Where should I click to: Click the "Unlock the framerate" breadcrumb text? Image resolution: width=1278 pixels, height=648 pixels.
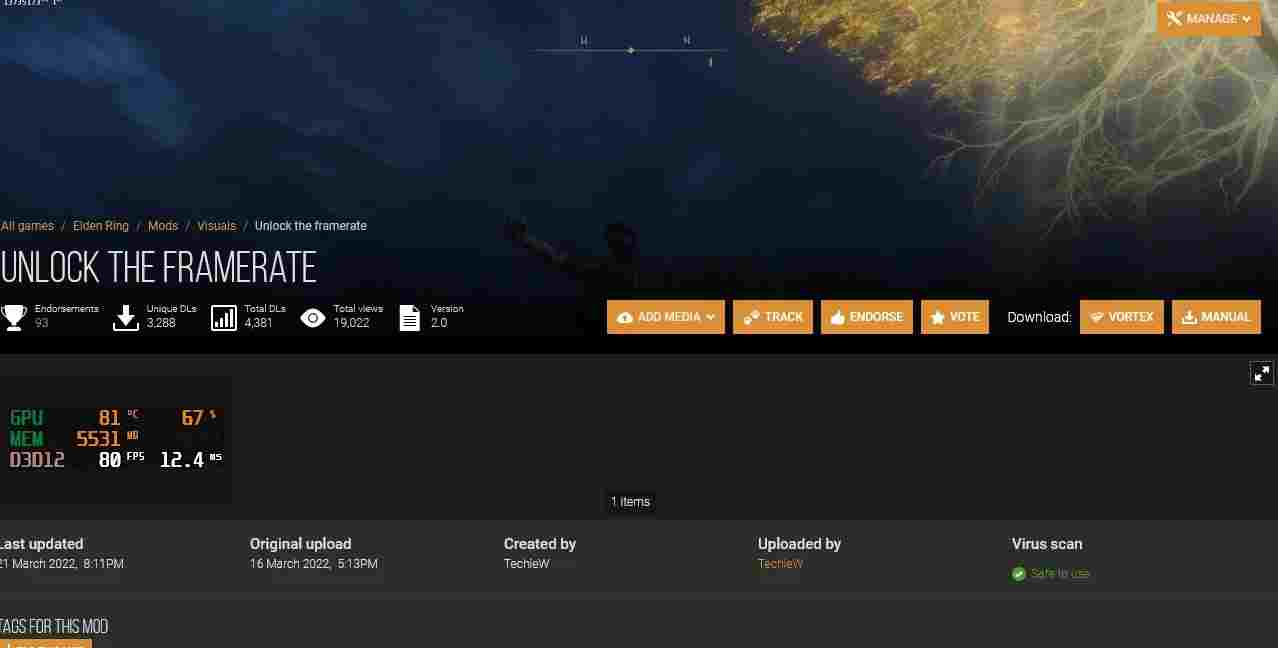click(311, 226)
